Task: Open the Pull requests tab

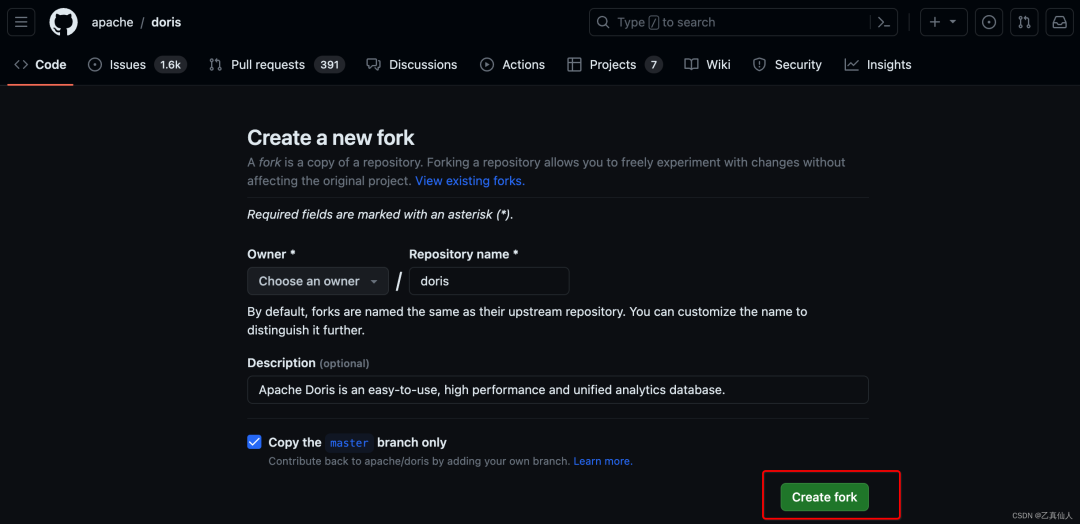Action: 267,65
